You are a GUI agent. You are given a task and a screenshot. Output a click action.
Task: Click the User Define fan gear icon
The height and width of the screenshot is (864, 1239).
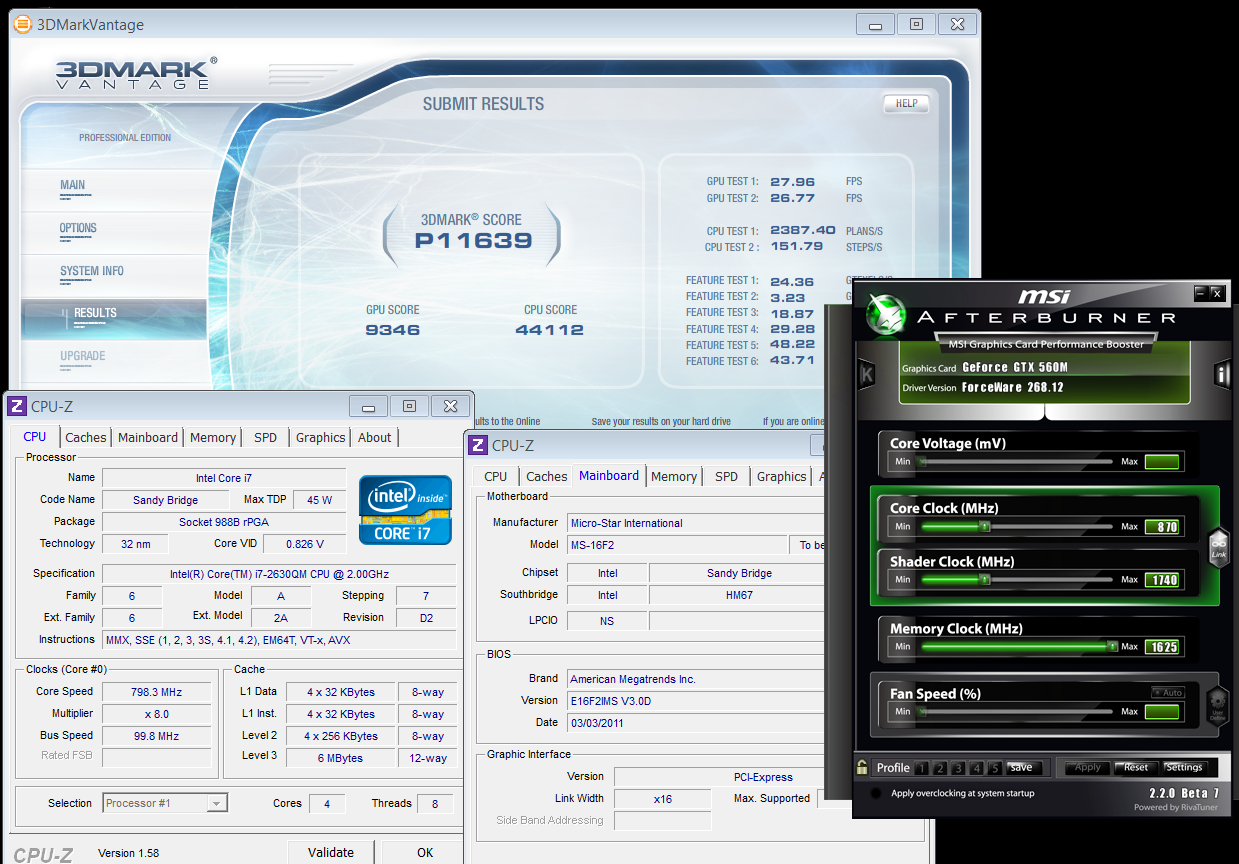pos(1218,704)
